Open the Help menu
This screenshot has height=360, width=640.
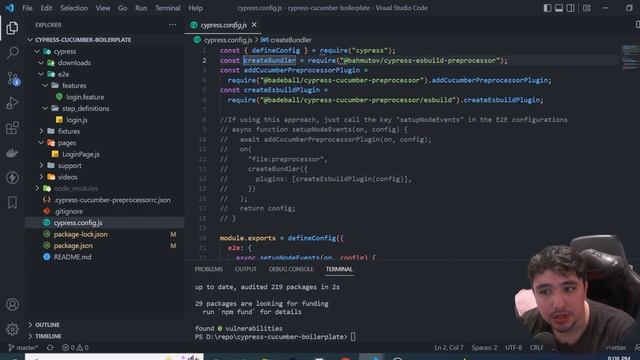pyautogui.click(x=196, y=8)
